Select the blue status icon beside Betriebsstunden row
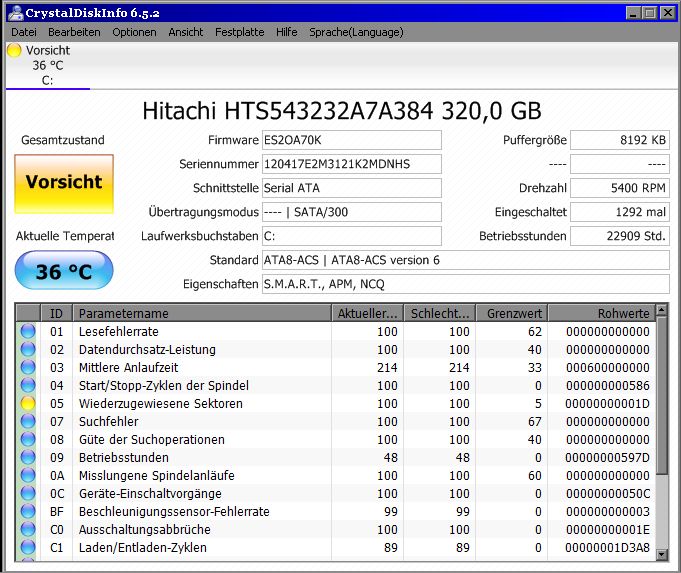 pos(28,457)
